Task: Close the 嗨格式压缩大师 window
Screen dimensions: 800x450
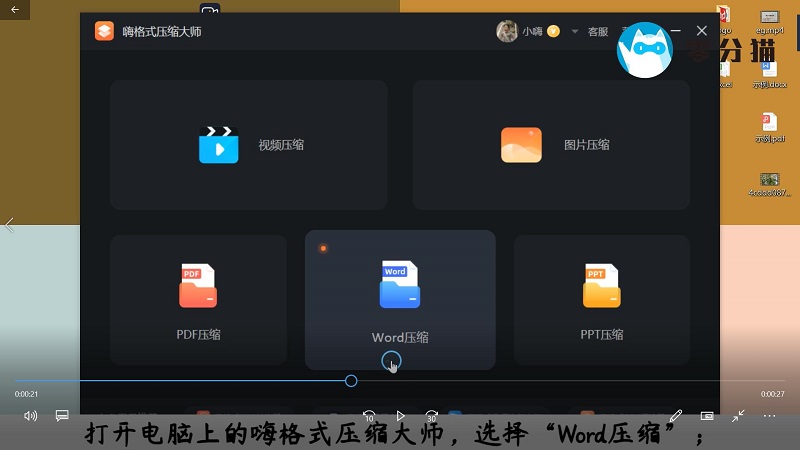Action: 702,31
